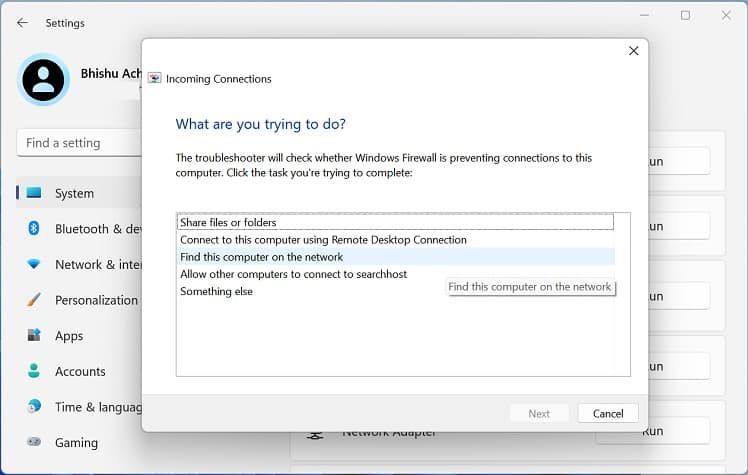Maximize the Settings window

tap(685, 15)
